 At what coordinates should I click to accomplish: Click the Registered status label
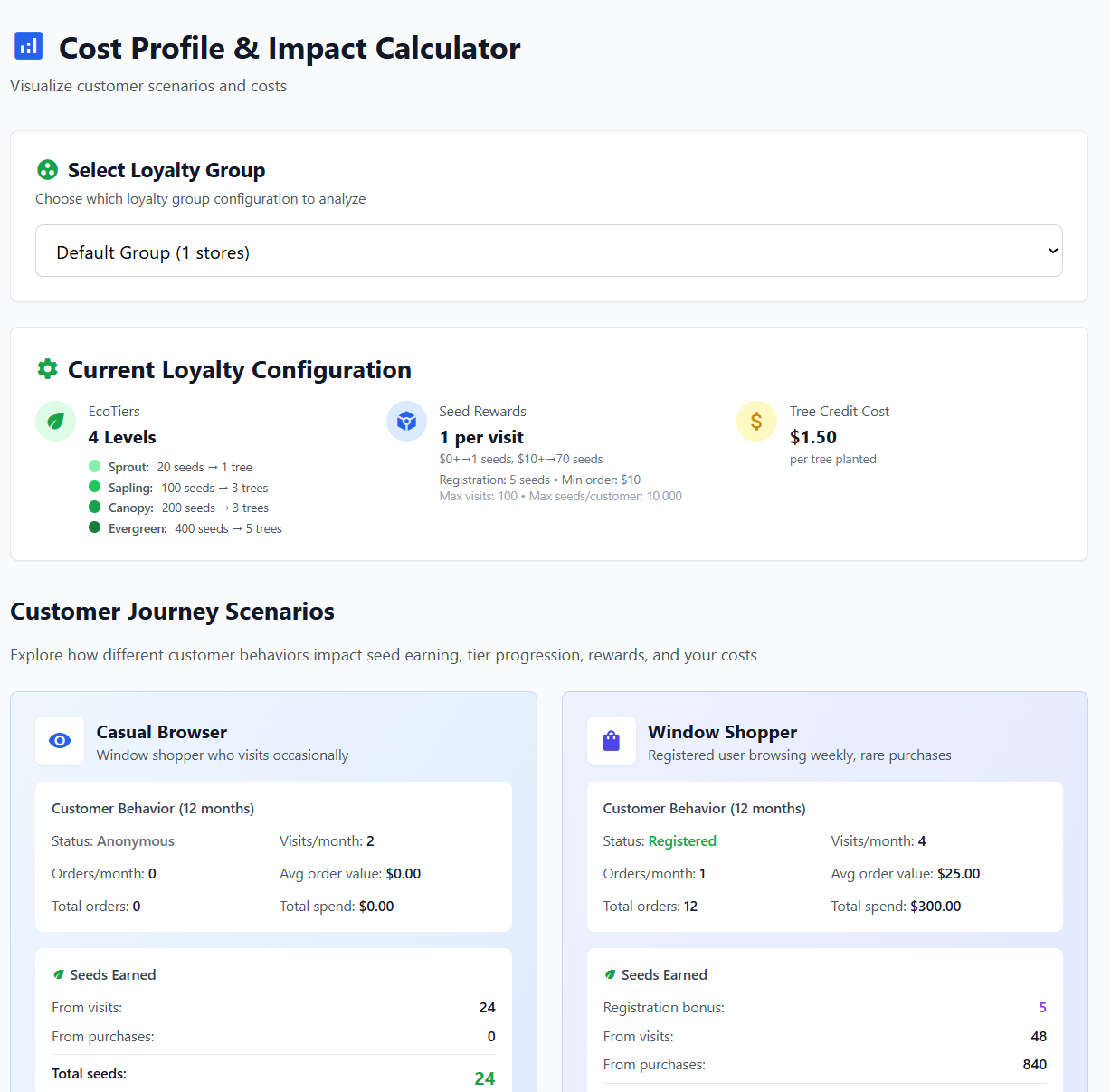(682, 840)
